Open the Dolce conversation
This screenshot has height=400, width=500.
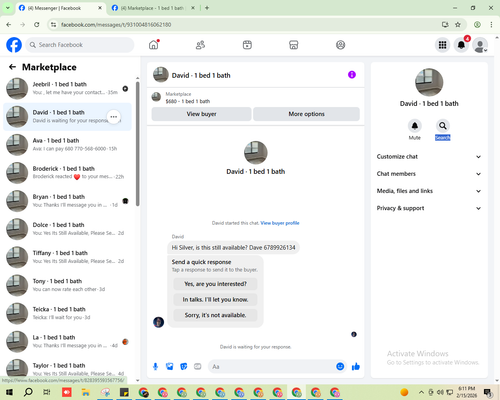[x=67, y=229]
